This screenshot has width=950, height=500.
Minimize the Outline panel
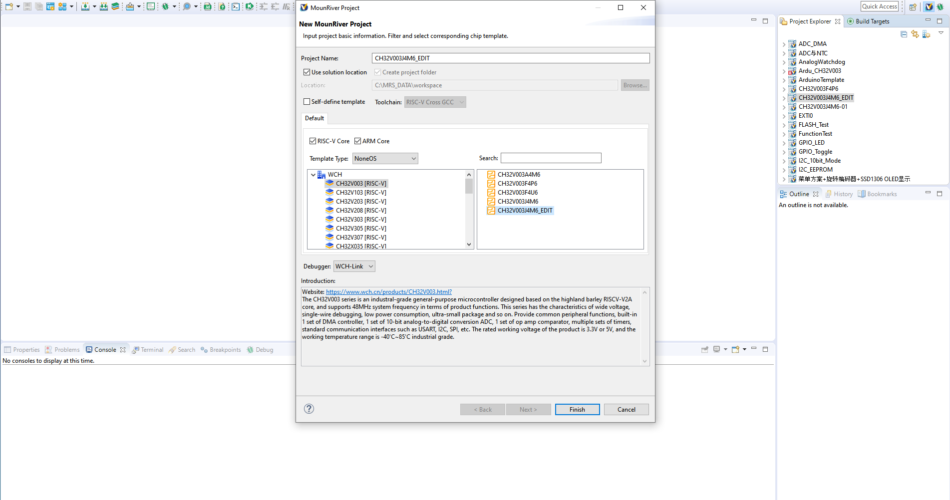928,193
